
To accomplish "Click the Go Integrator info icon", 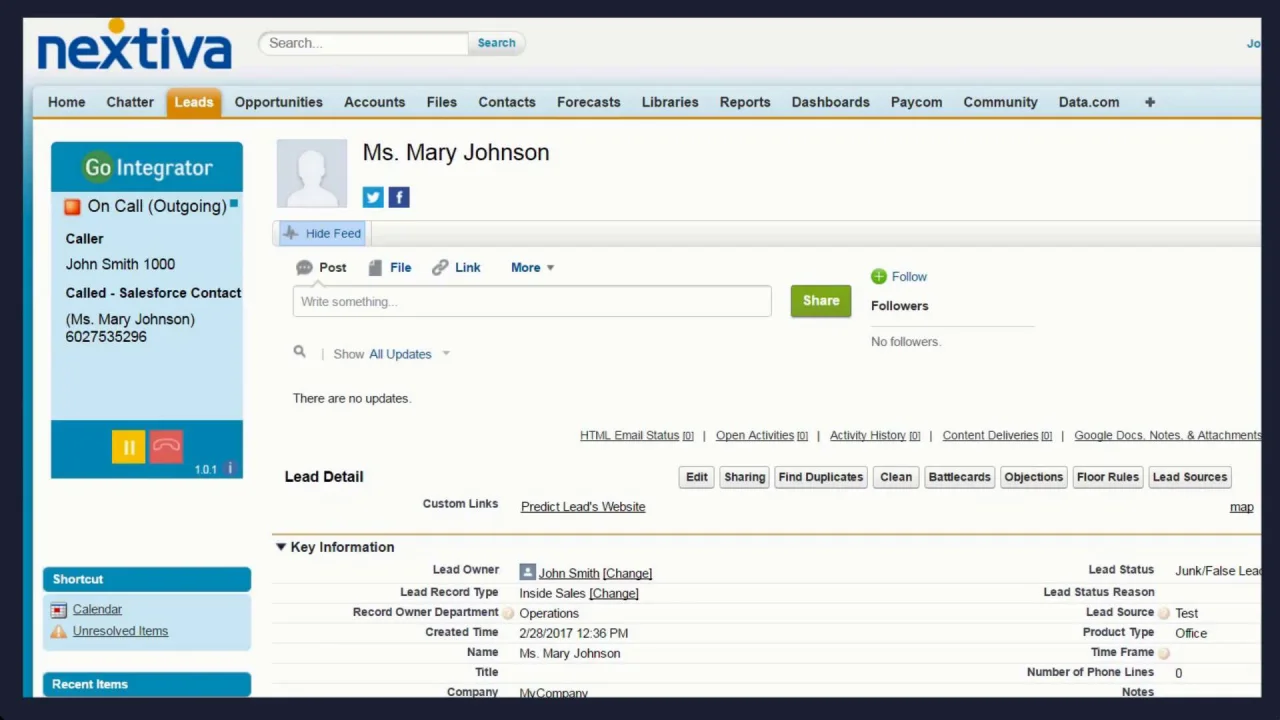I will coord(230,468).
